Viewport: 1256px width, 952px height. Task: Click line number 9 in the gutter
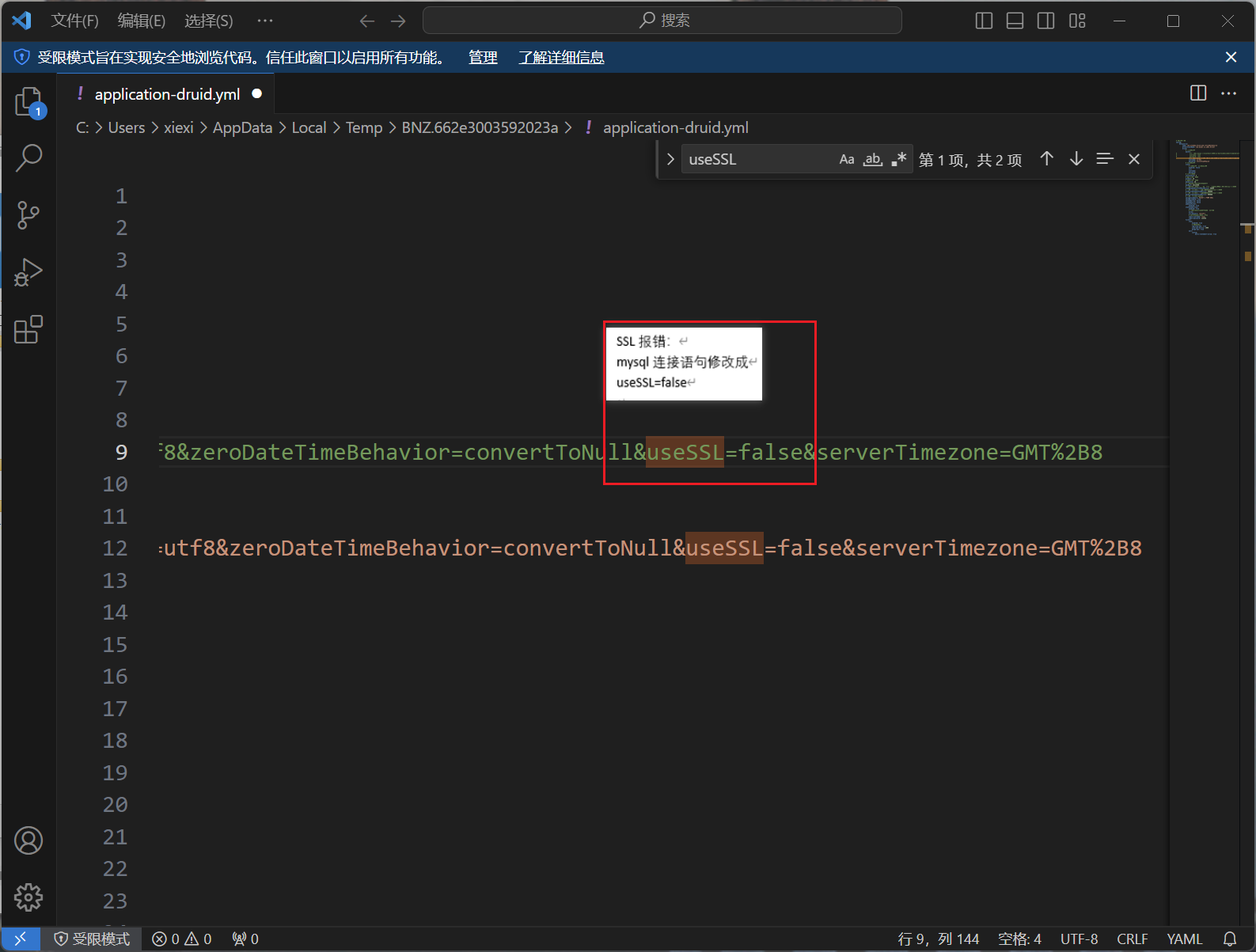(121, 452)
